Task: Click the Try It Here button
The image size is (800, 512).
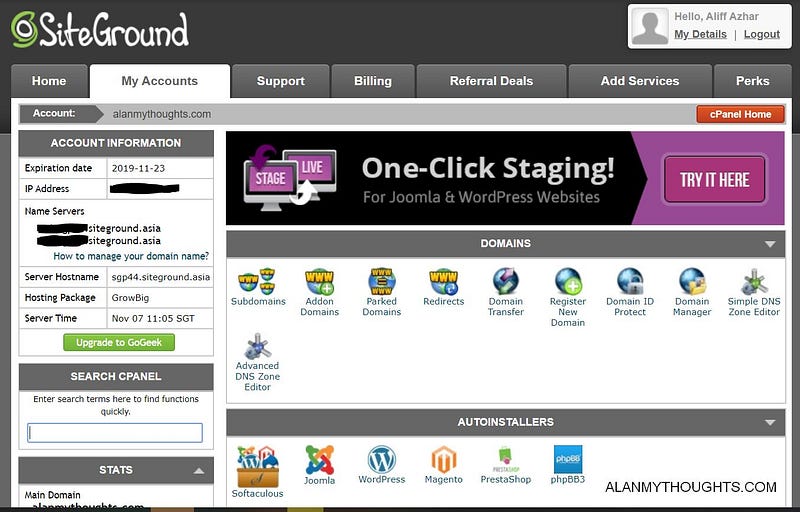Action: click(714, 180)
